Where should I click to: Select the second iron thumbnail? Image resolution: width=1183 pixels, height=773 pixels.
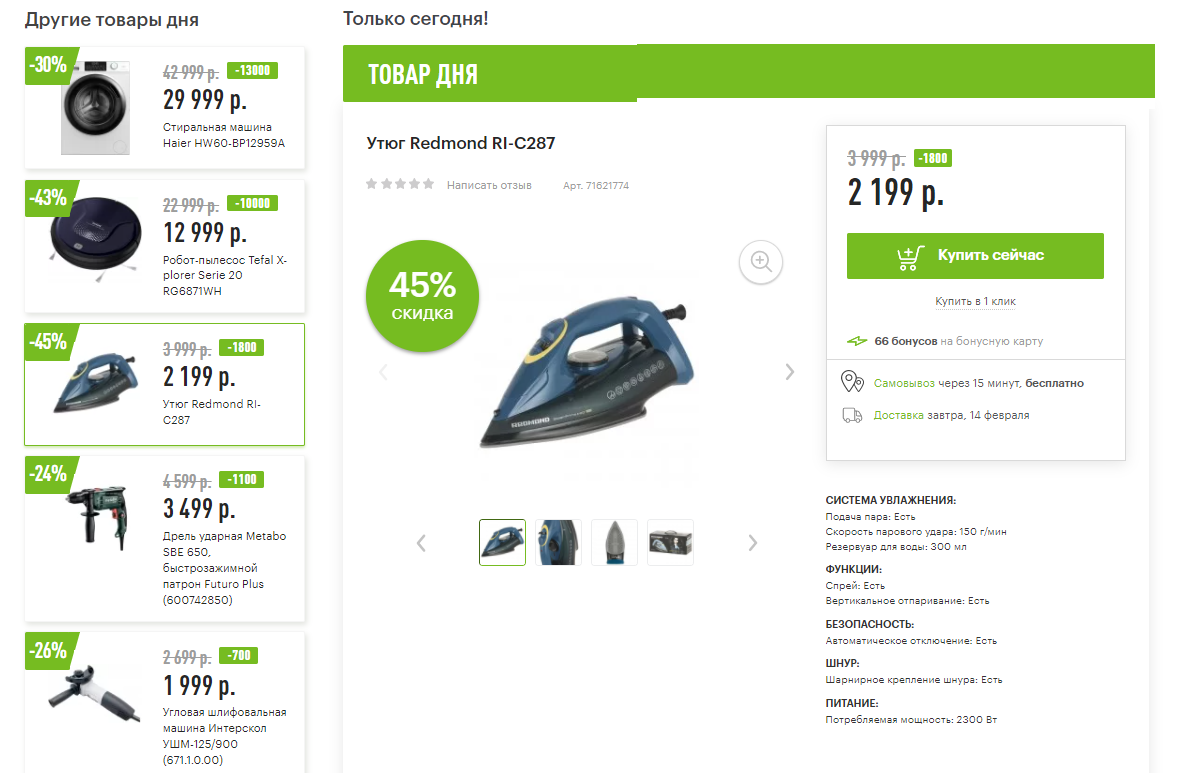558,542
